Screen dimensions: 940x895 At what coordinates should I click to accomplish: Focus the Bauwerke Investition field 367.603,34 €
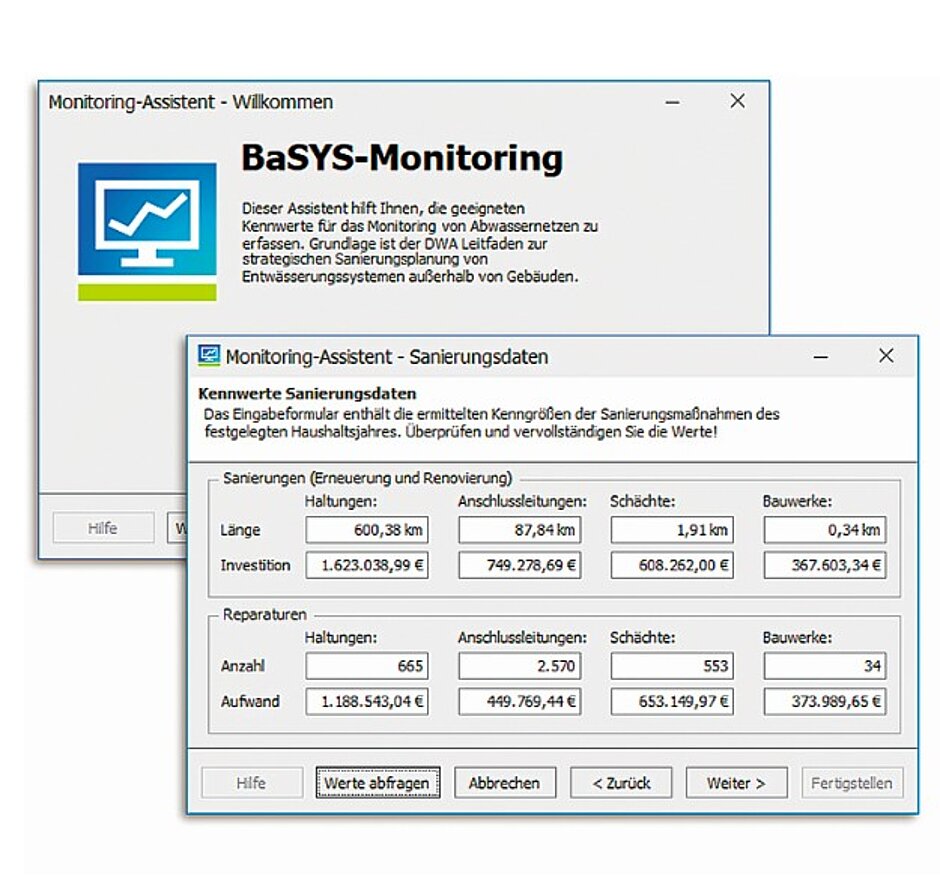click(x=824, y=566)
